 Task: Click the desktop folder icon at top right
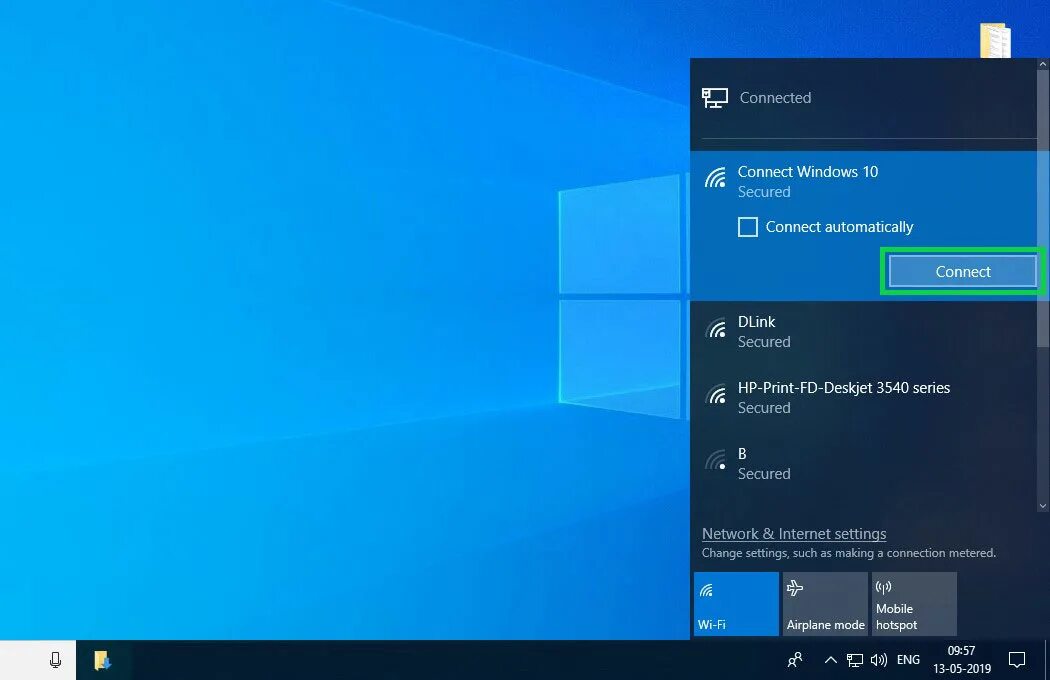pos(995,40)
